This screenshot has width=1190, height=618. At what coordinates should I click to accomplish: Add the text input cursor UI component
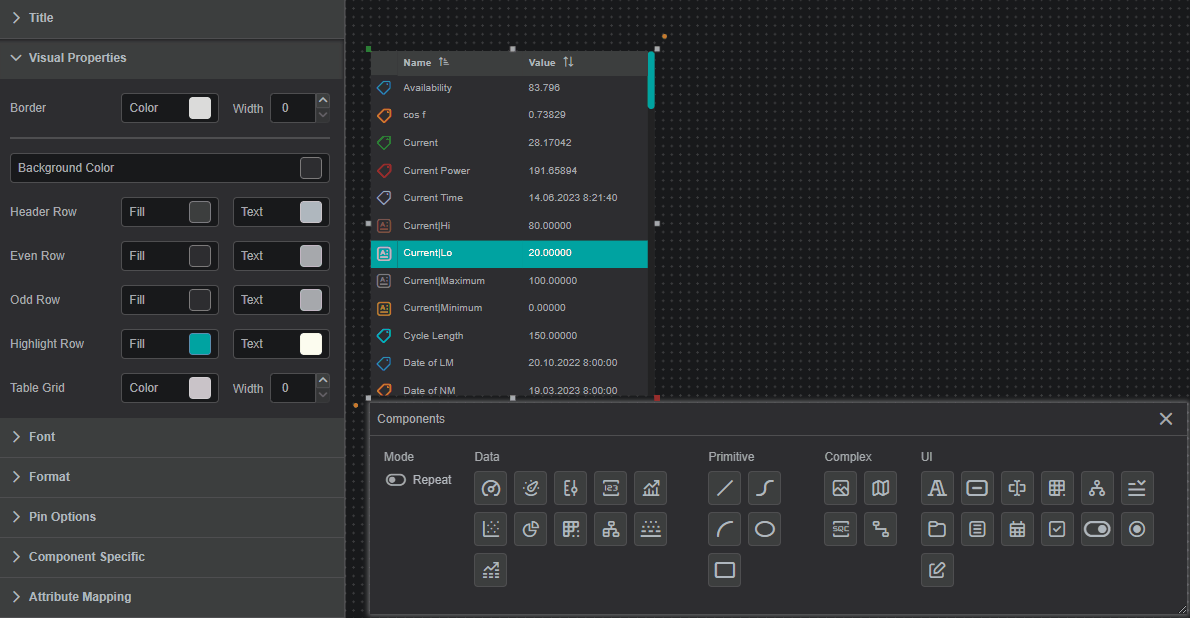click(x=1017, y=488)
